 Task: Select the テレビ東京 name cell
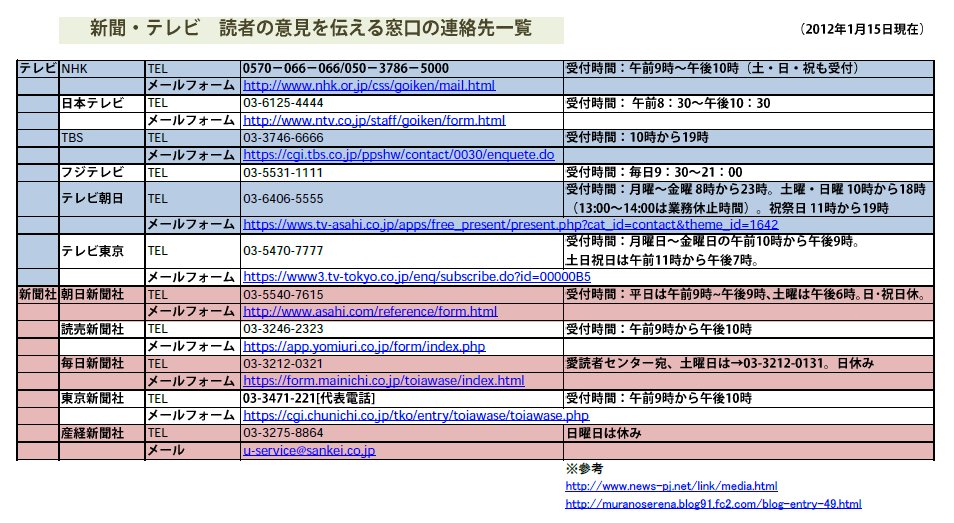point(102,251)
